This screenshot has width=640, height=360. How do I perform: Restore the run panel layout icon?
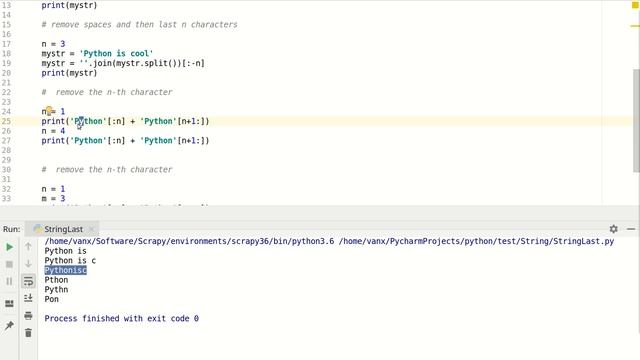tap(9, 304)
